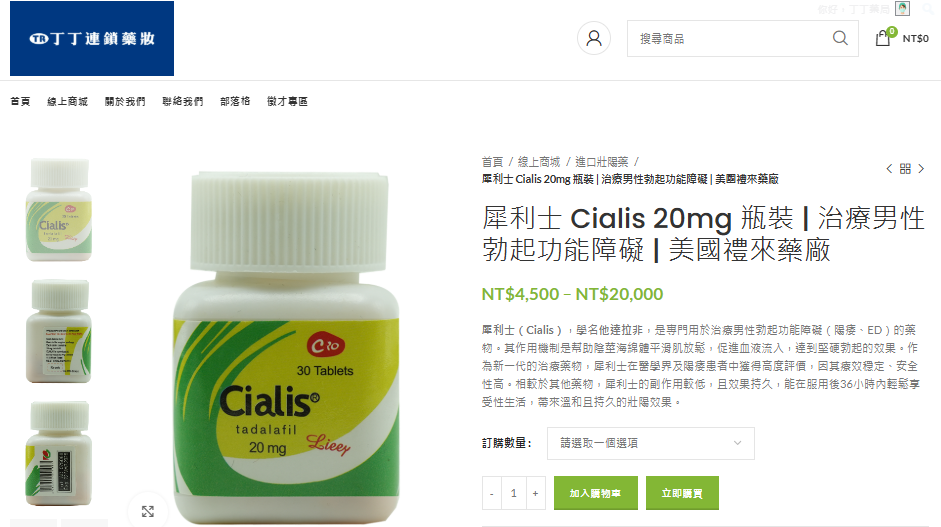Viewport: 941px width, 527px height.
Task: Click the 丁丁連鎖藥妝 logo
Action: tap(92, 38)
